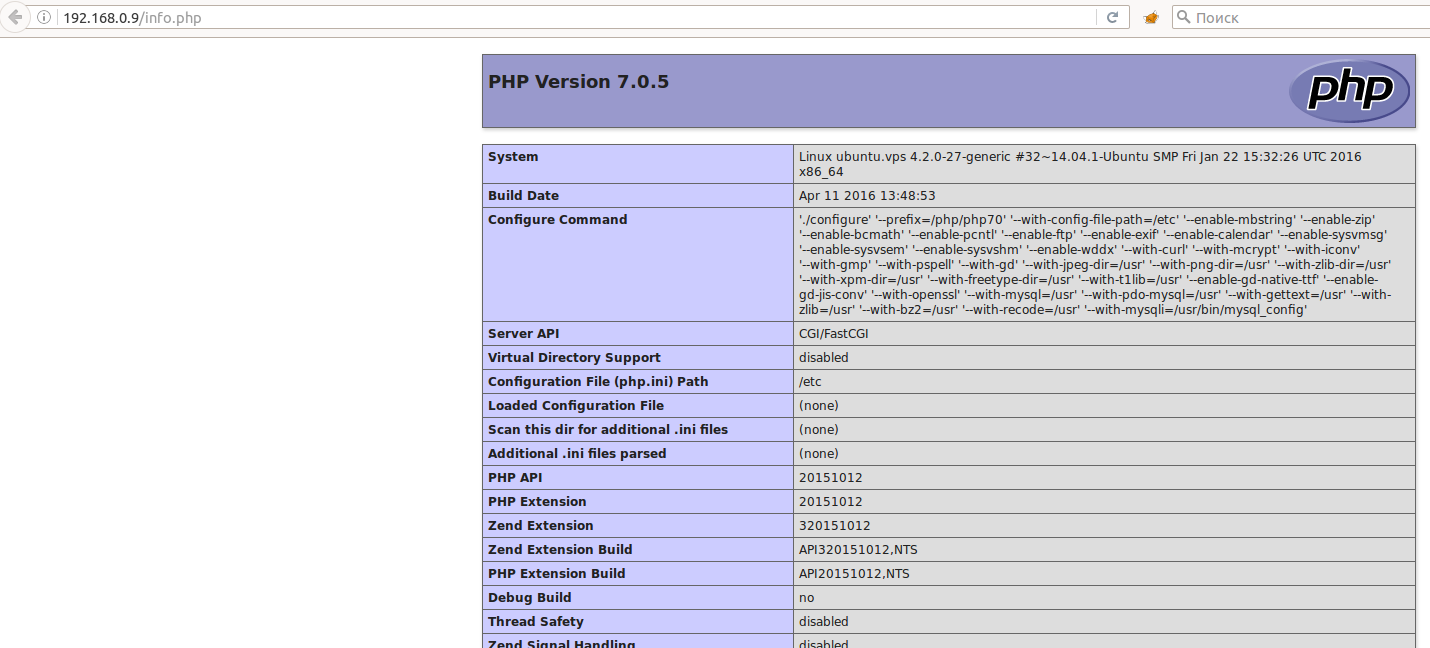Open site information icon beside the address

[45, 18]
